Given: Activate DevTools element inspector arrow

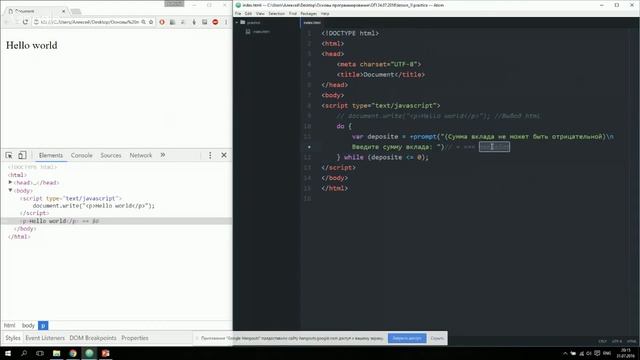Looking at the screenshot, I should click(9, 155).
